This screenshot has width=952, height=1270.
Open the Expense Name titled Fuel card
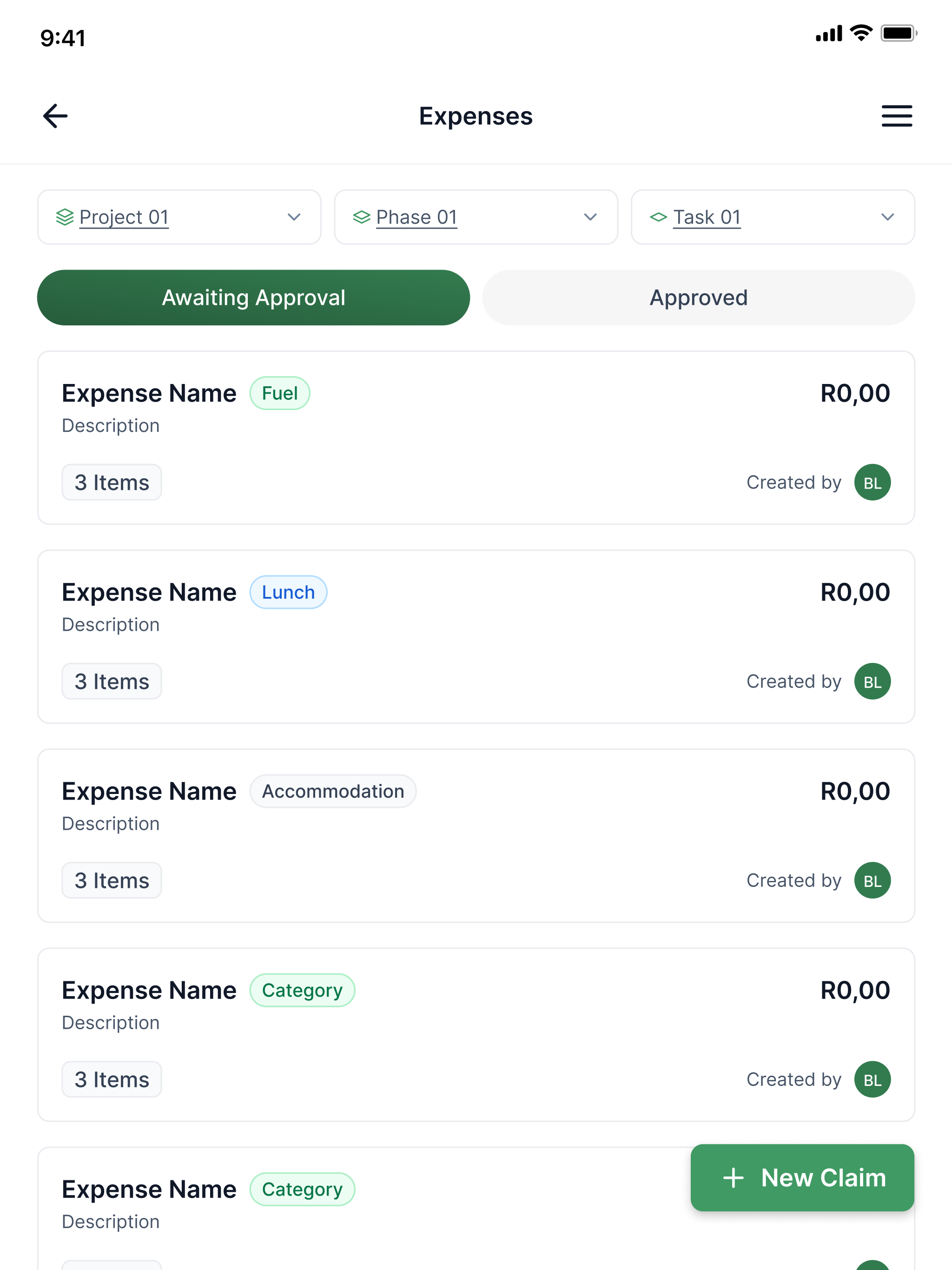(x=149, y=393)
